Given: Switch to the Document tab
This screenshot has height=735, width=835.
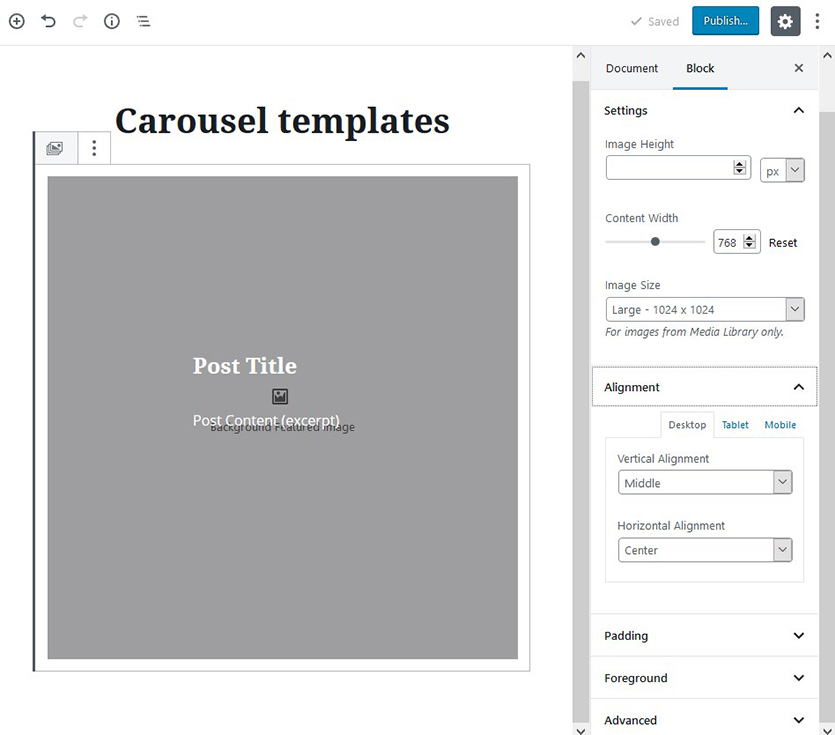Looking at the screenshot, I should point(632,68).
